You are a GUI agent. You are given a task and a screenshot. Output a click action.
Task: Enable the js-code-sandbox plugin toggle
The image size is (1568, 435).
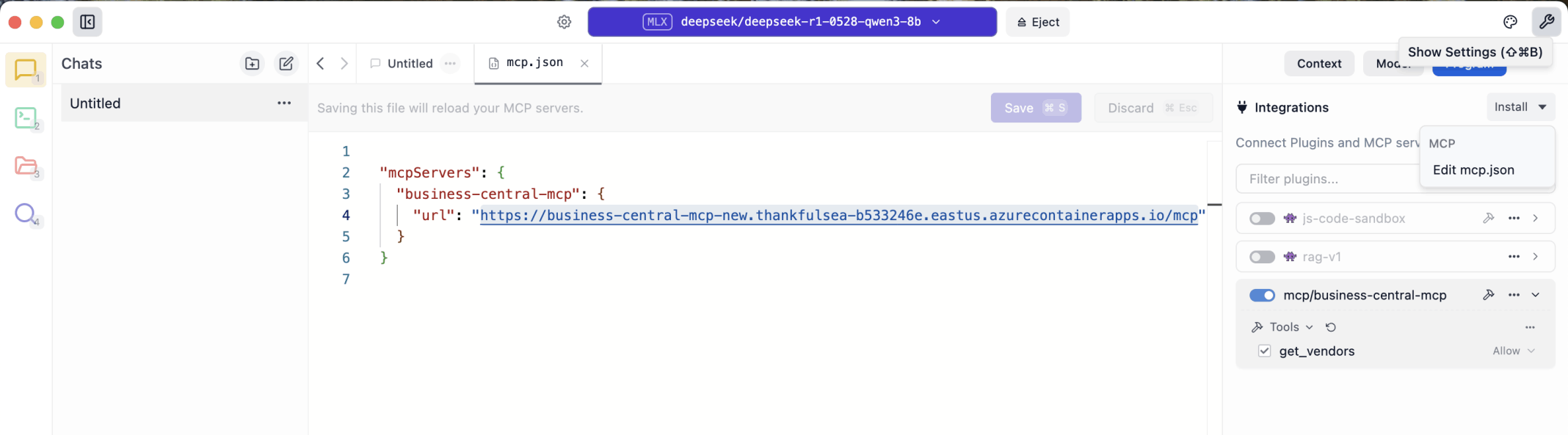(1262, 219)
